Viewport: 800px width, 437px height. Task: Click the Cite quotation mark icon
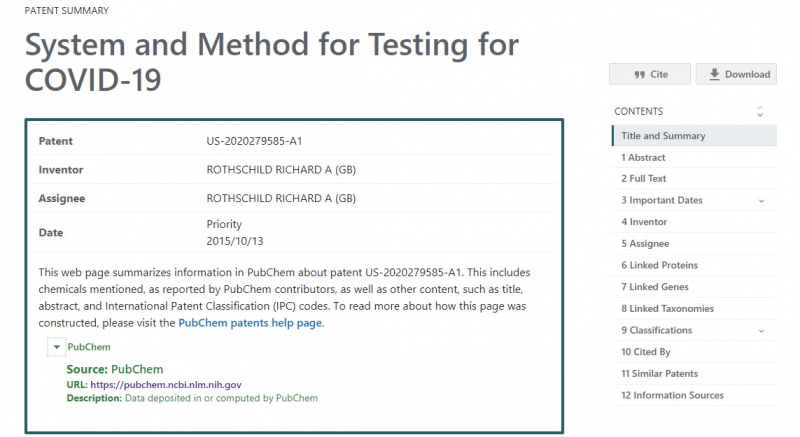(x=639, y=74)
